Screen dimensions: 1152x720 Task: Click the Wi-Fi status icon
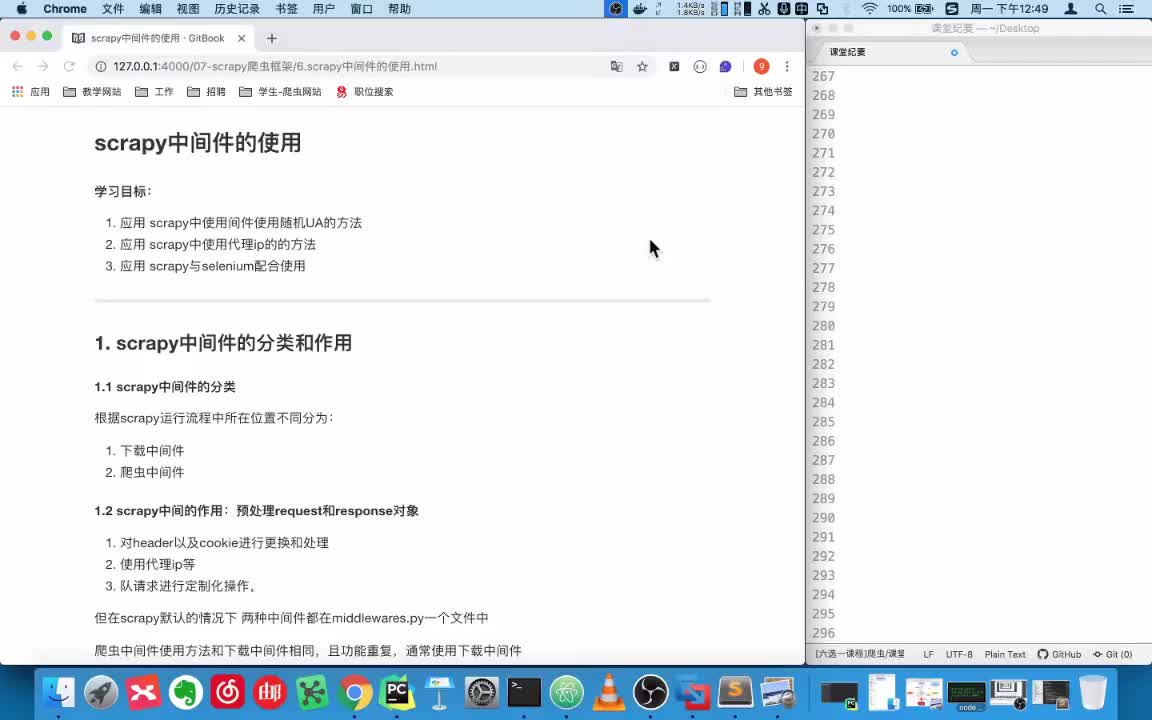point(870,9)
